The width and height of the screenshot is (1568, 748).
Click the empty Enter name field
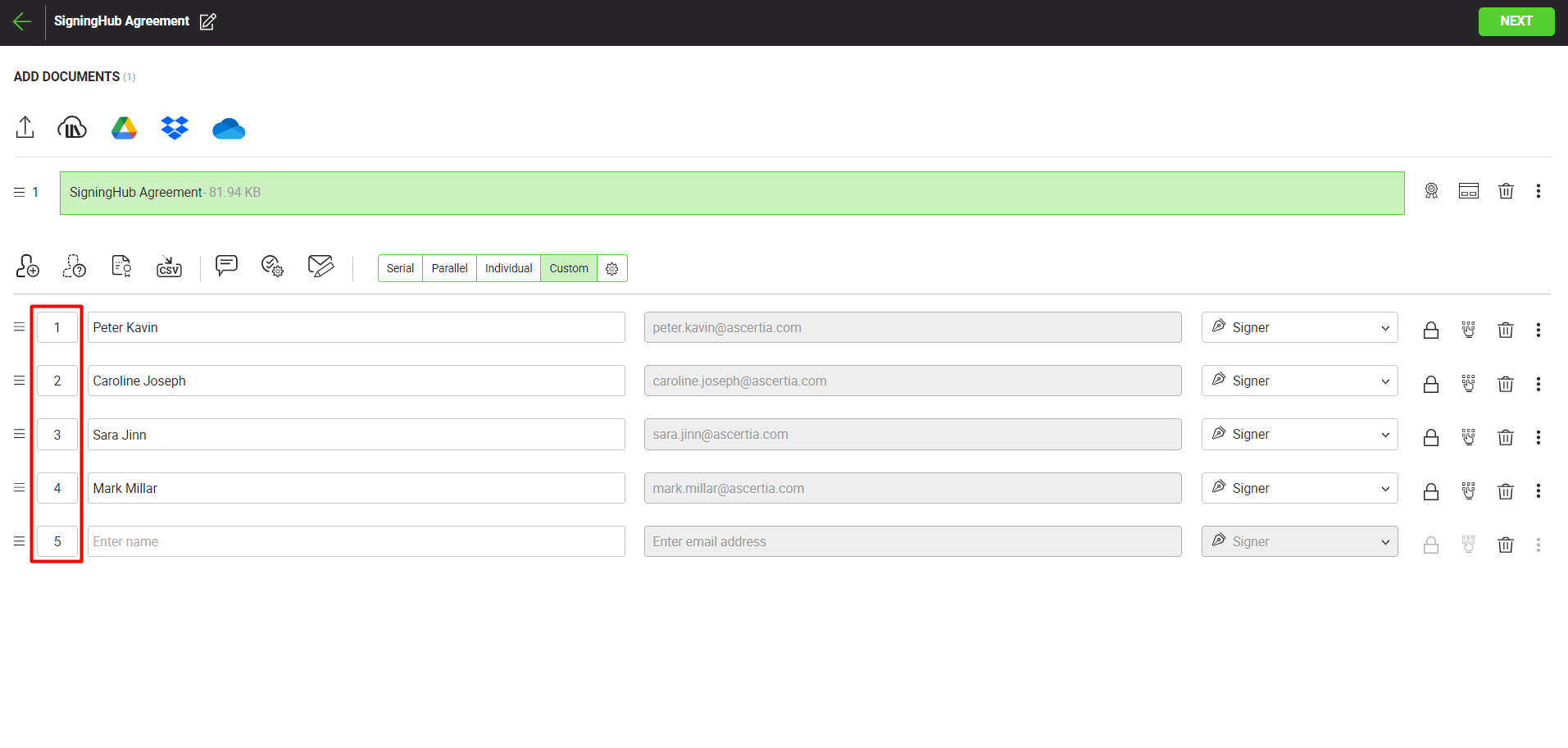(356, 541)
